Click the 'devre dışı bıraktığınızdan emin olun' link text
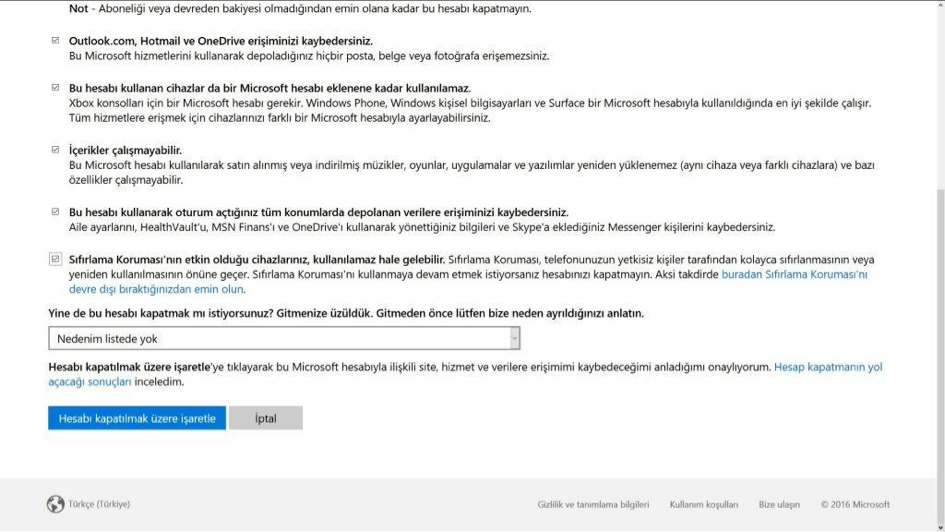 pos(147,289)
